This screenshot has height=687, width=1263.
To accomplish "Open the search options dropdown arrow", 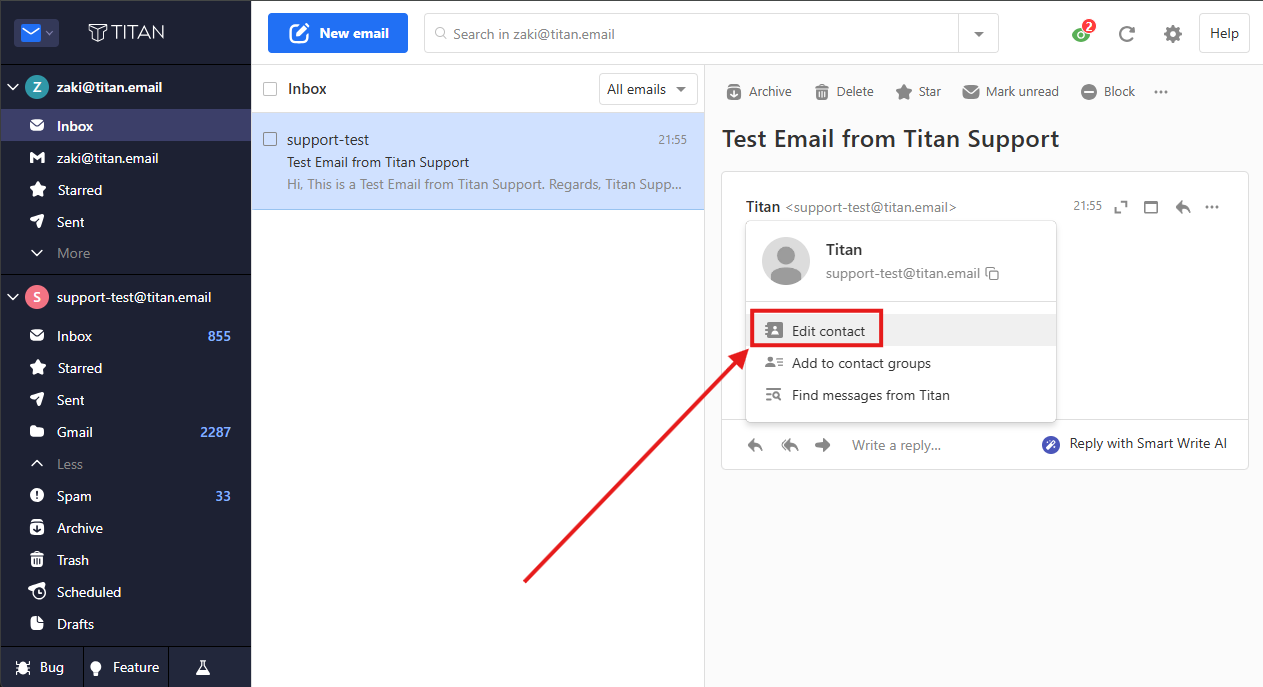I will [x=978, y=33].
